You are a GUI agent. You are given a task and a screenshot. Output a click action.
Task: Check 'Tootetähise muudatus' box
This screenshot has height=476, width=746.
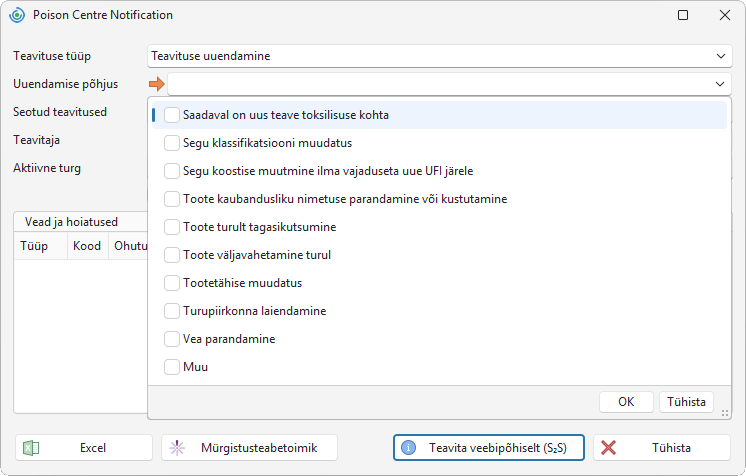pos(172,283)
